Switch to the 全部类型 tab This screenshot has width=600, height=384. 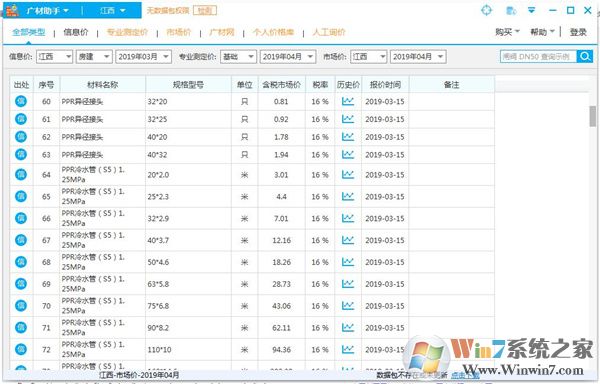pyautogui.click(x=29, y=32)
